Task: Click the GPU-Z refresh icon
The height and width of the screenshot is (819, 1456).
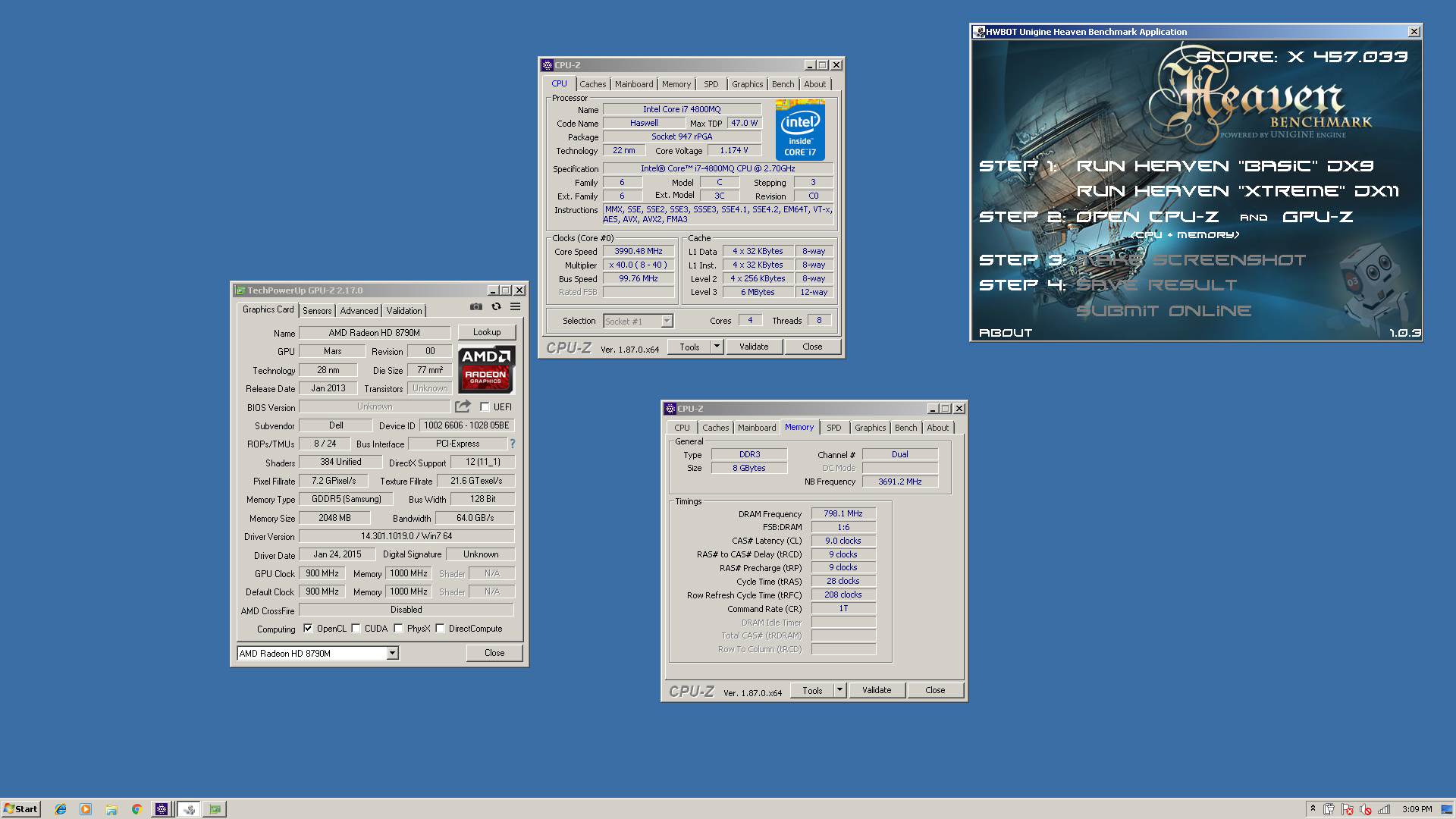Action: [x=496, y=306]
